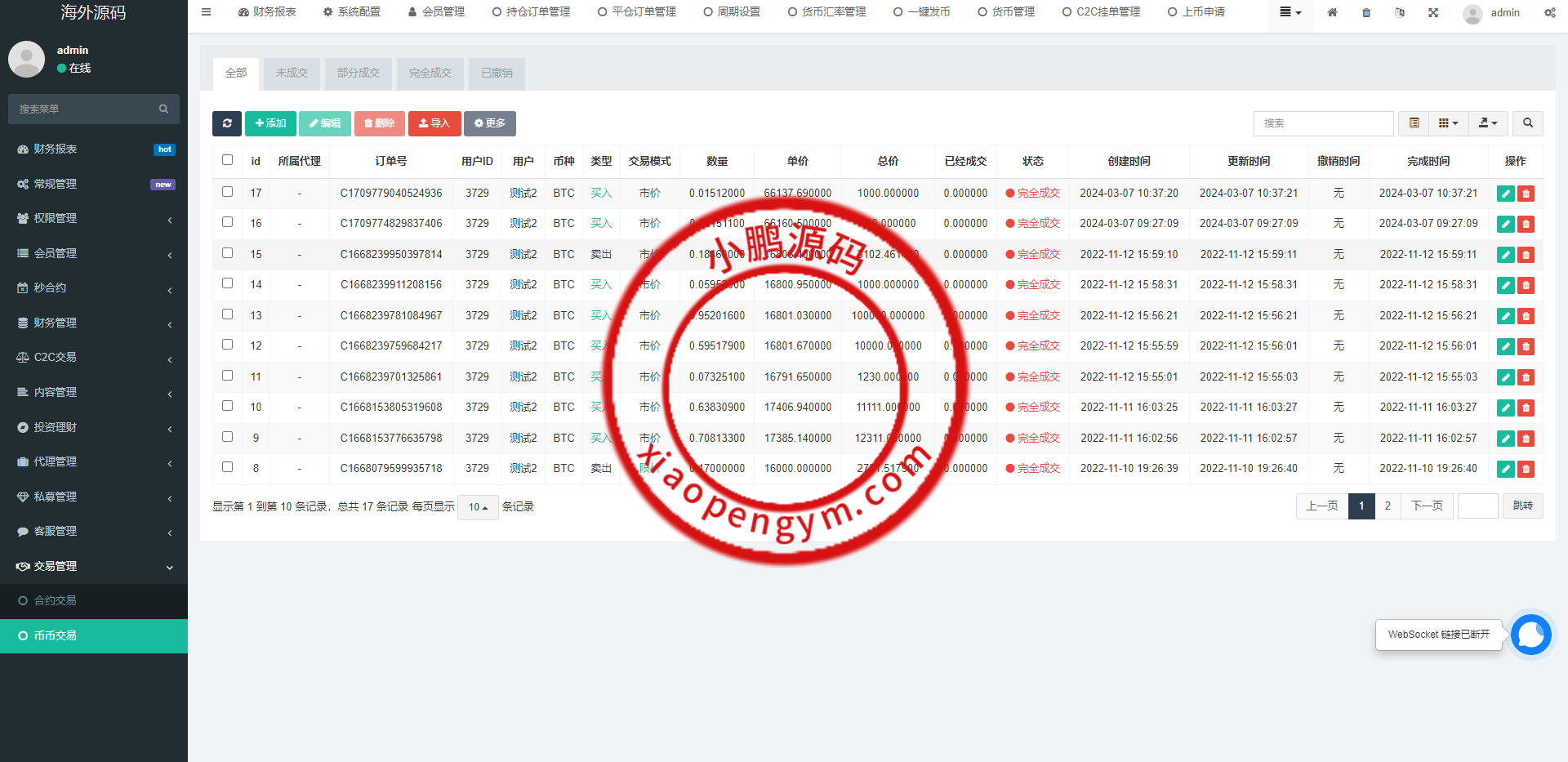This screenshot has width=1568, height=762.
Task: Click inside the 搜索 search input field
Action: (1323, 123)
